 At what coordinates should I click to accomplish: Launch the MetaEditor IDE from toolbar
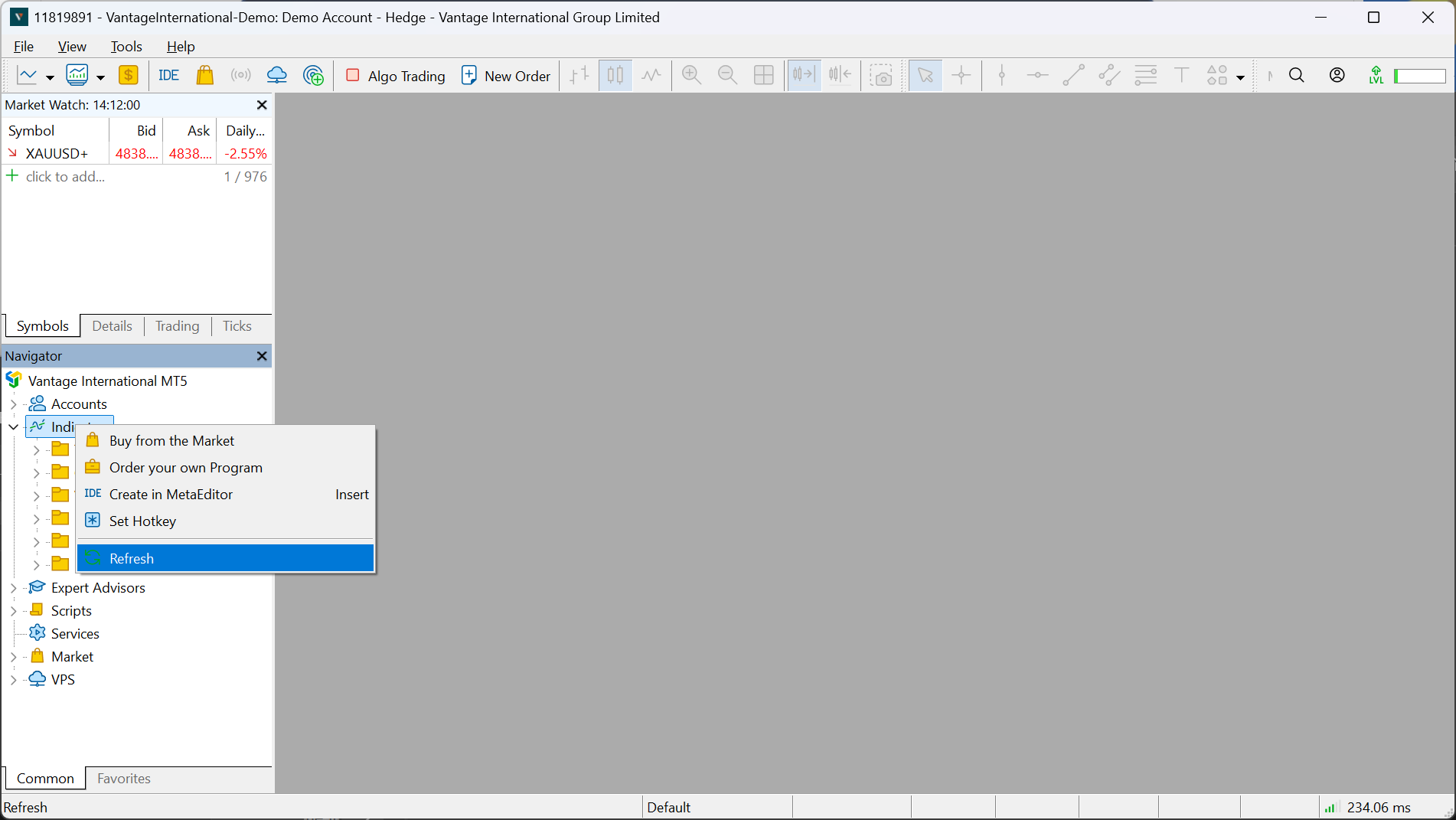point(168,75)
